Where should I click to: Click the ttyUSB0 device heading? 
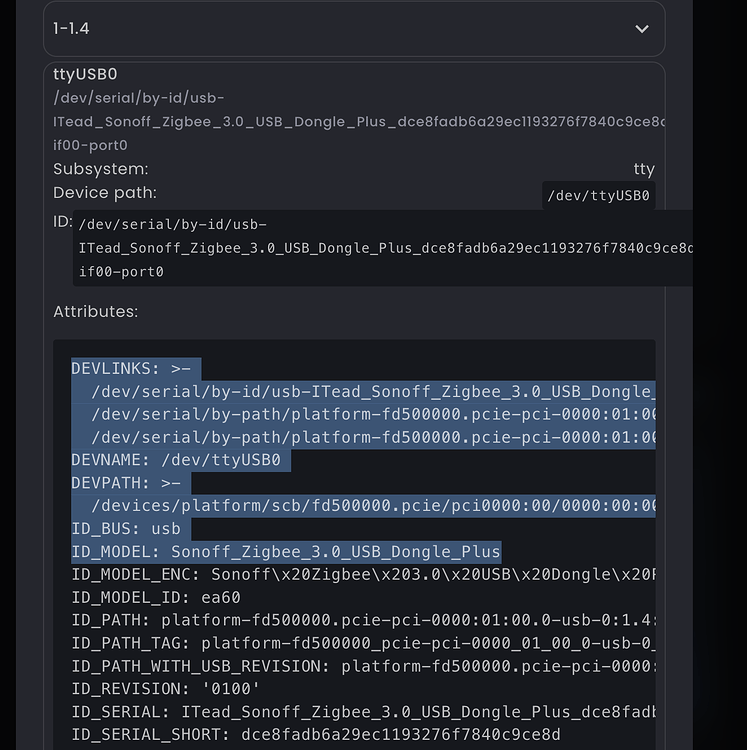(85, 74)
